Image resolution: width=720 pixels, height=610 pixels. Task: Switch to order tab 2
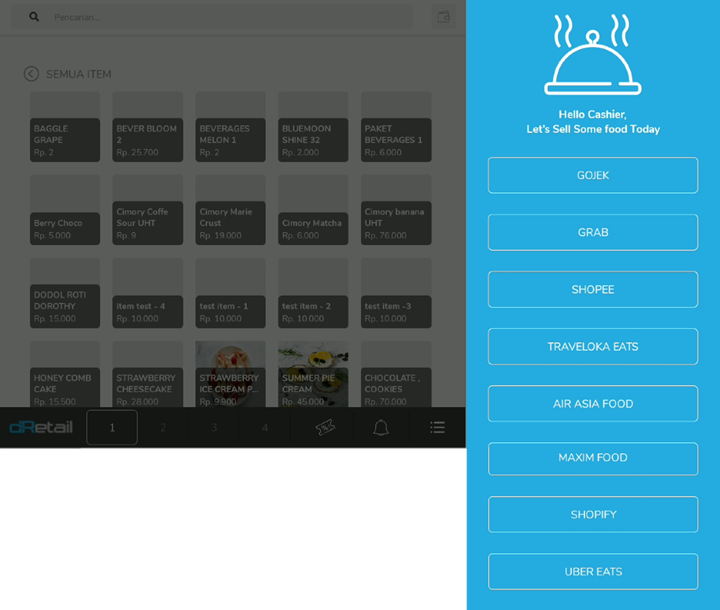pos(164,428)
